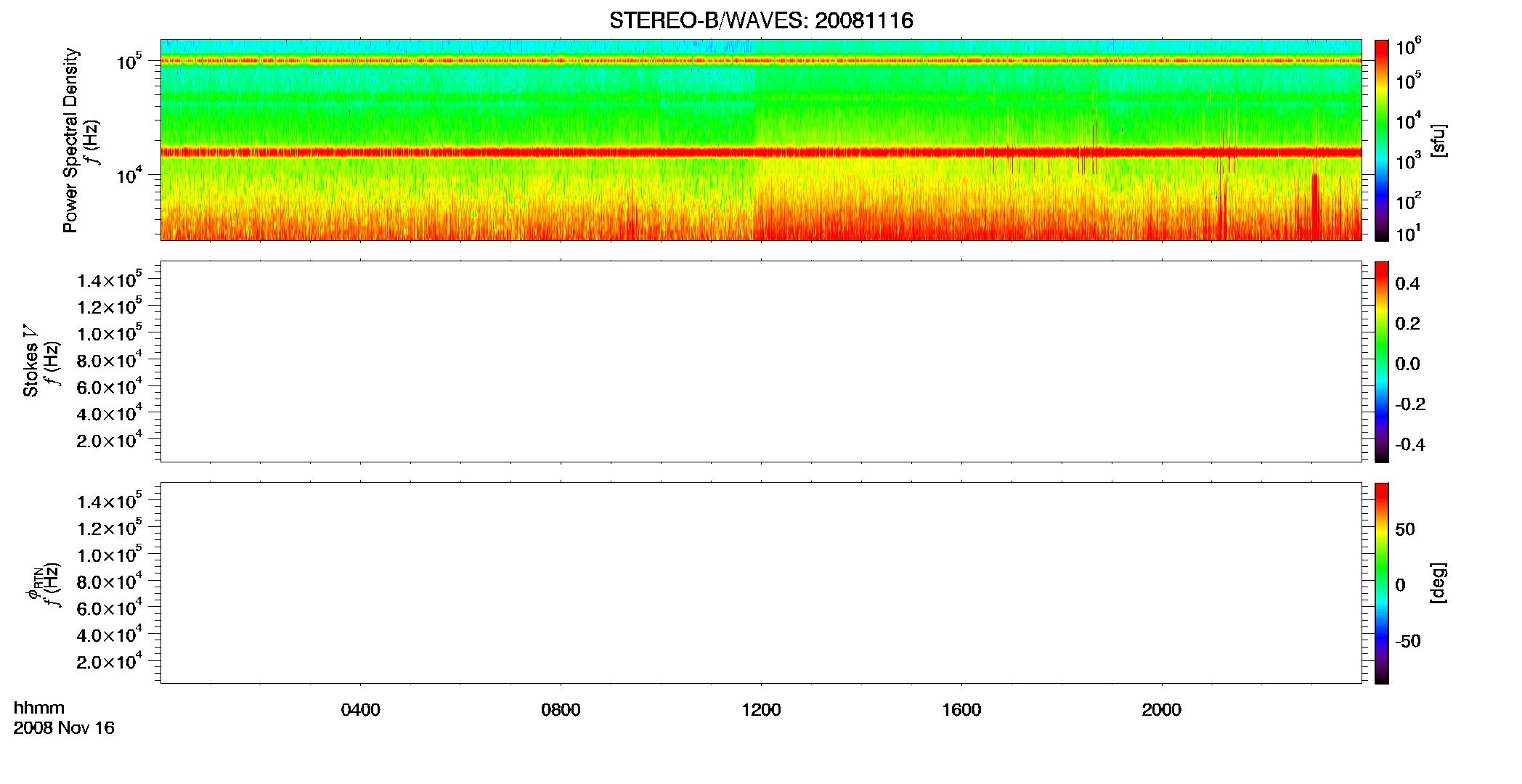Click the hhmm time format label
This screenshot has width=1522, height=784.
[x=39, y=709]
